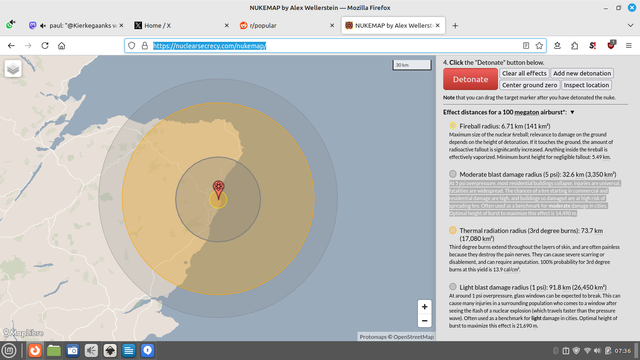The image size is (640, 360).
Task: Bookmark this page with the star
Action: click(539, 46)
